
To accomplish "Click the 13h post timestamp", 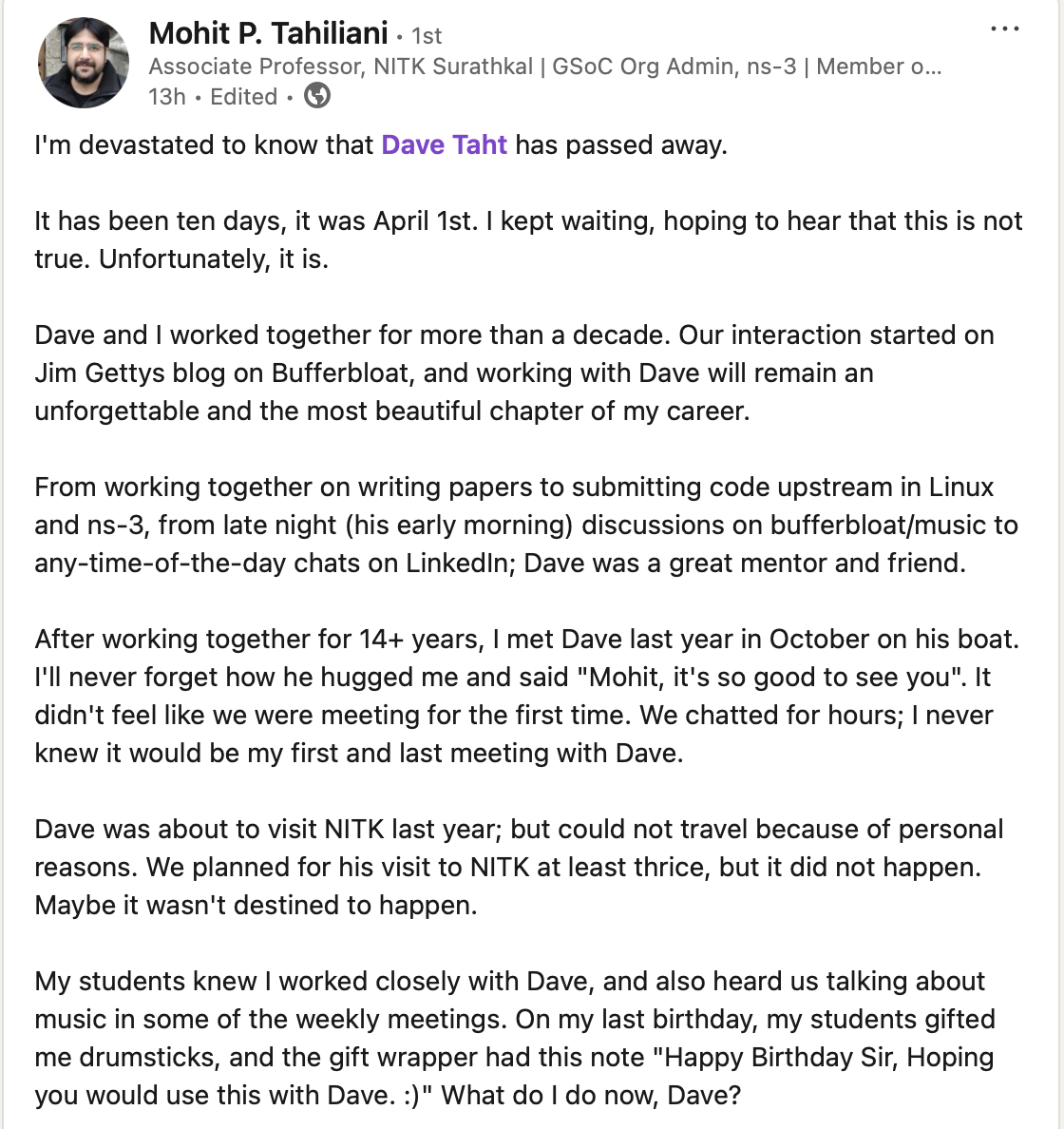I will (167, 97).
